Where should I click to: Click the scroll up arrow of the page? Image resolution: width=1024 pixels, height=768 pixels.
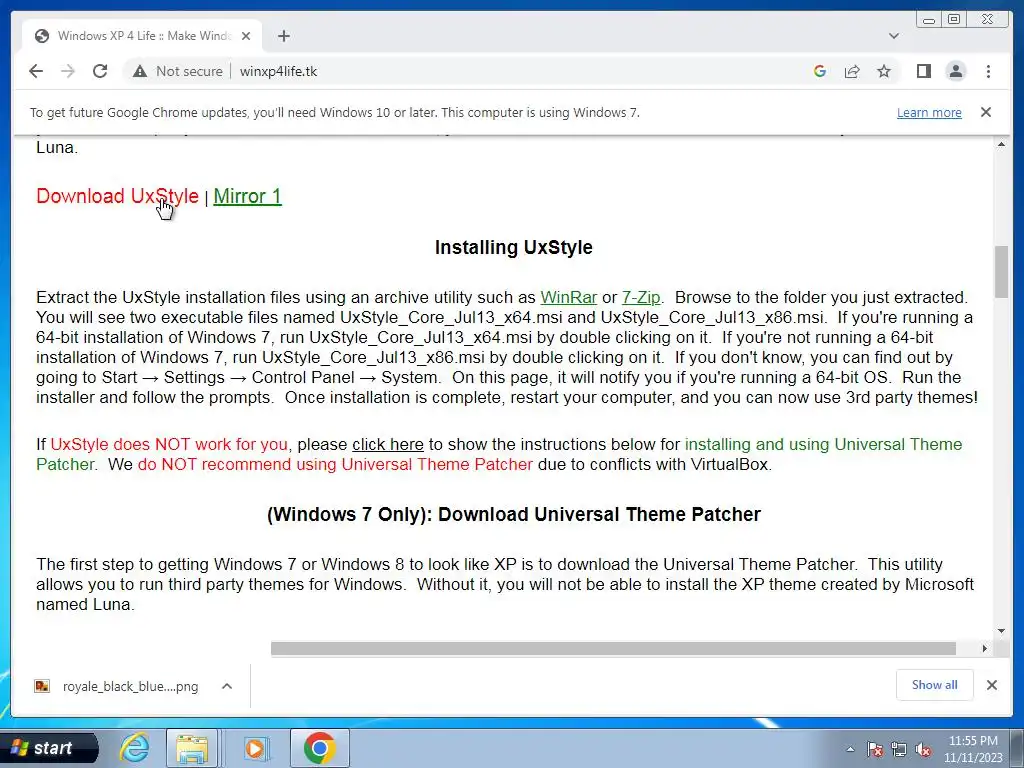[x=1001, y=144]
